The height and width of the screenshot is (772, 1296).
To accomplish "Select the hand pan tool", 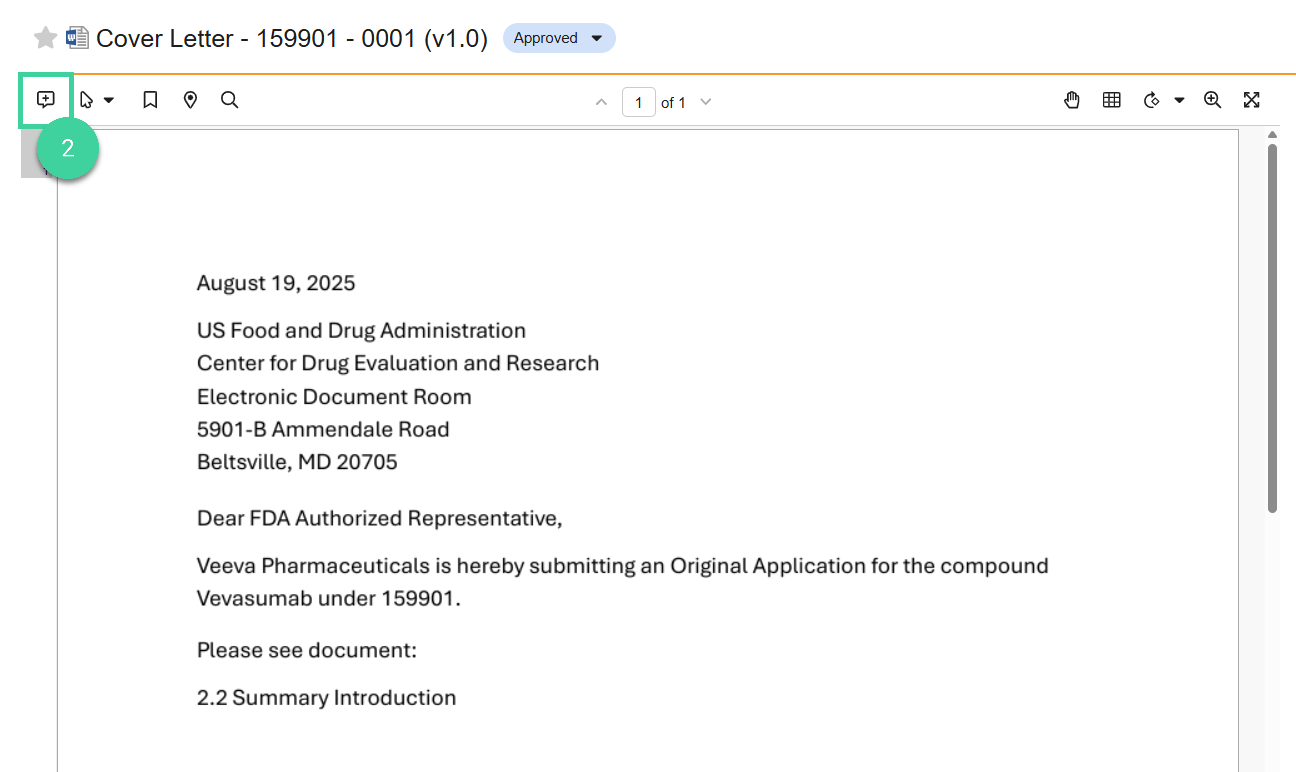I will pyautogui.click(x=1072, y=100).
